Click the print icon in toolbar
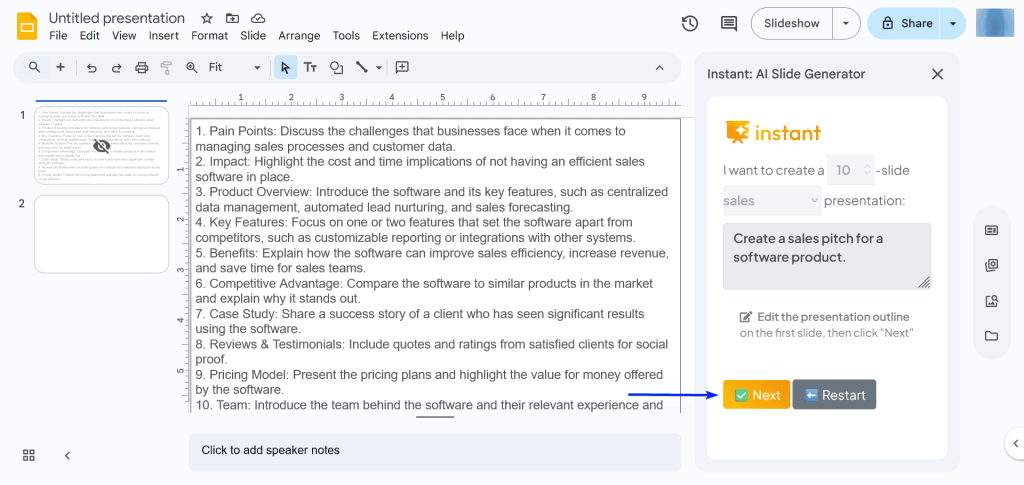The image size is (1024, 485). 142,68
